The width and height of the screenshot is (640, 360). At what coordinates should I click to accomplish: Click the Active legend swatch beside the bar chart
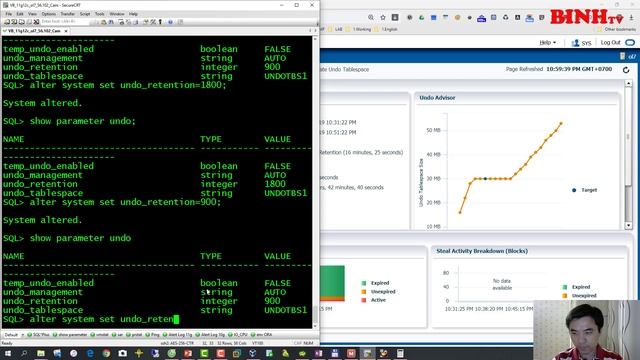364,300
